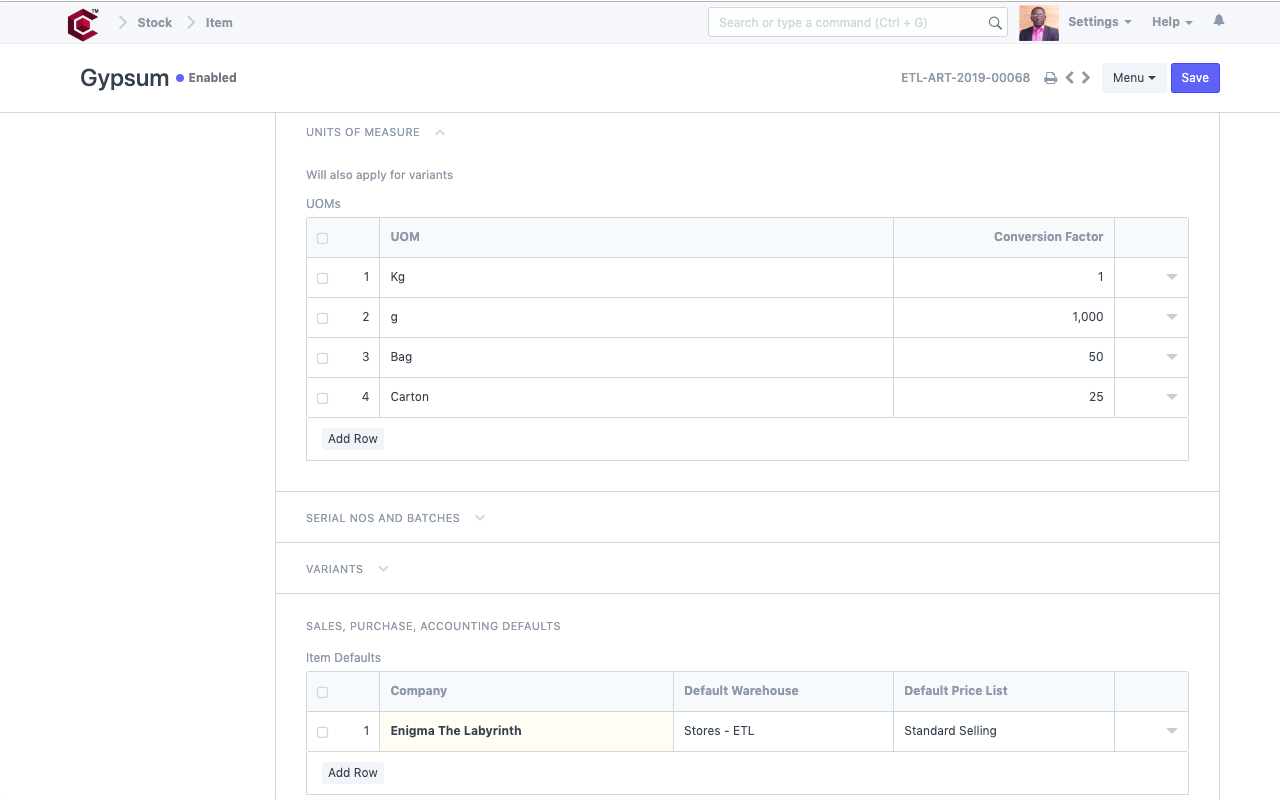Open notifications via the bell icon

(1218, 19)
